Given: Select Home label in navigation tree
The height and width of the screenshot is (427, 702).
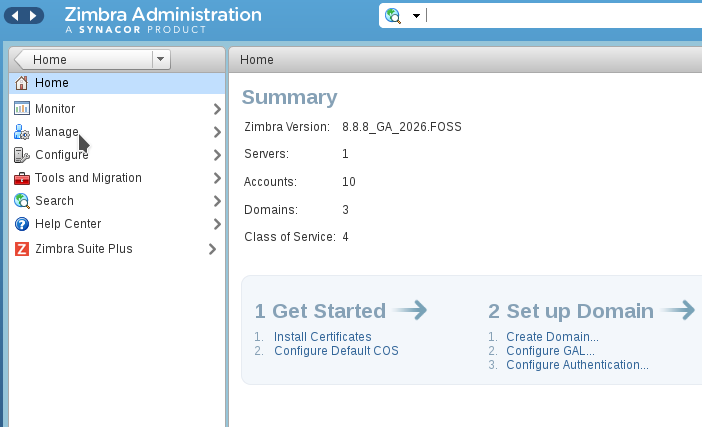Looking at the screenshot, I should pyautogui.click(x=52, y=83).
